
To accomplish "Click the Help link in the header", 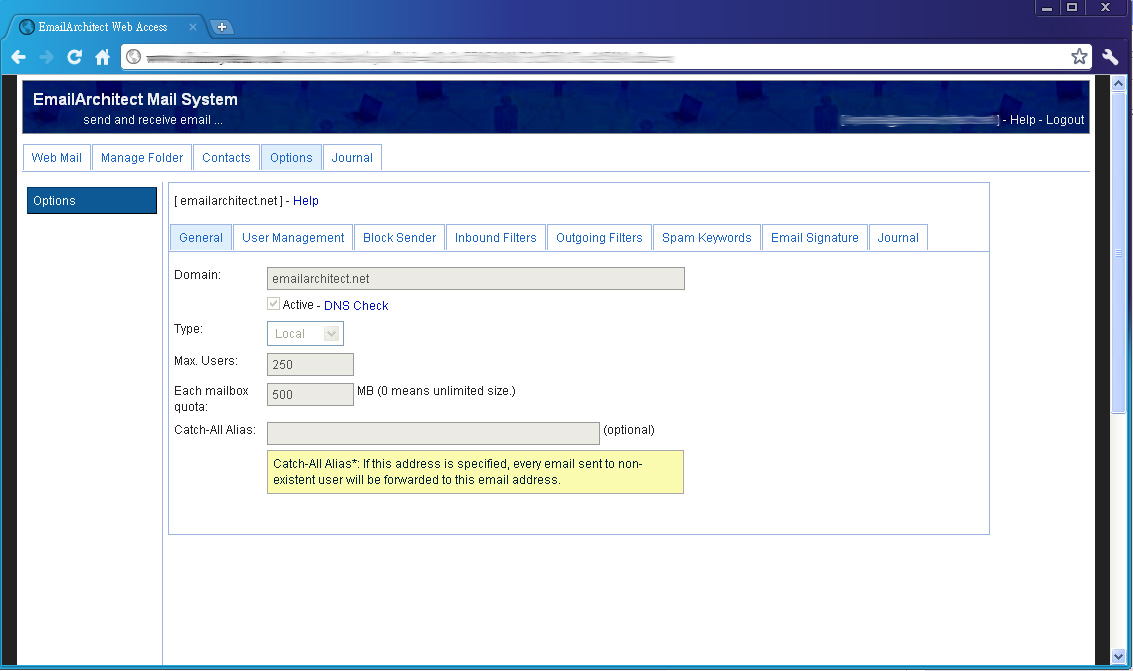I will [1022, 120].
